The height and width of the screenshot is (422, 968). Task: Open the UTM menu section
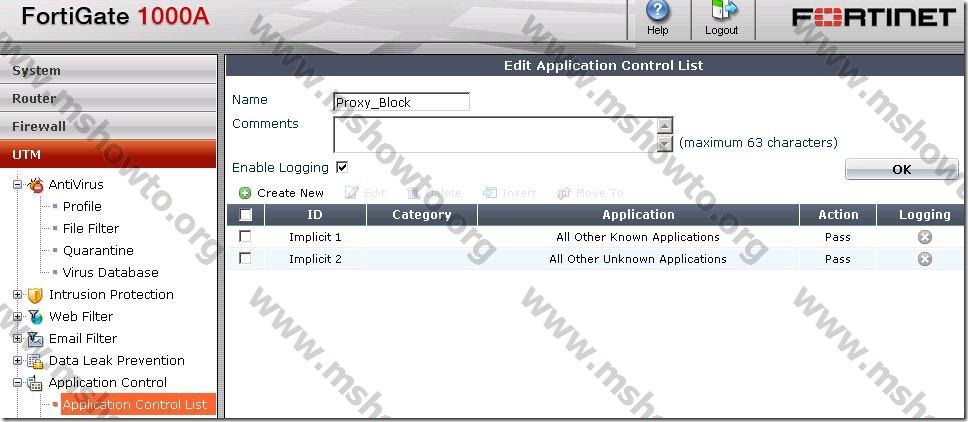pos(108,154)
